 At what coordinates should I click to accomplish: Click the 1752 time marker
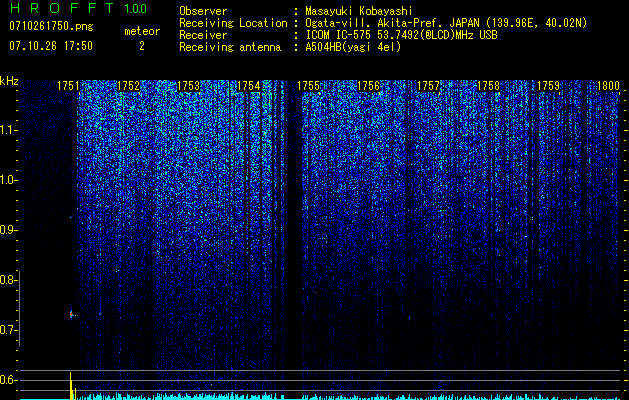(128, 86)
